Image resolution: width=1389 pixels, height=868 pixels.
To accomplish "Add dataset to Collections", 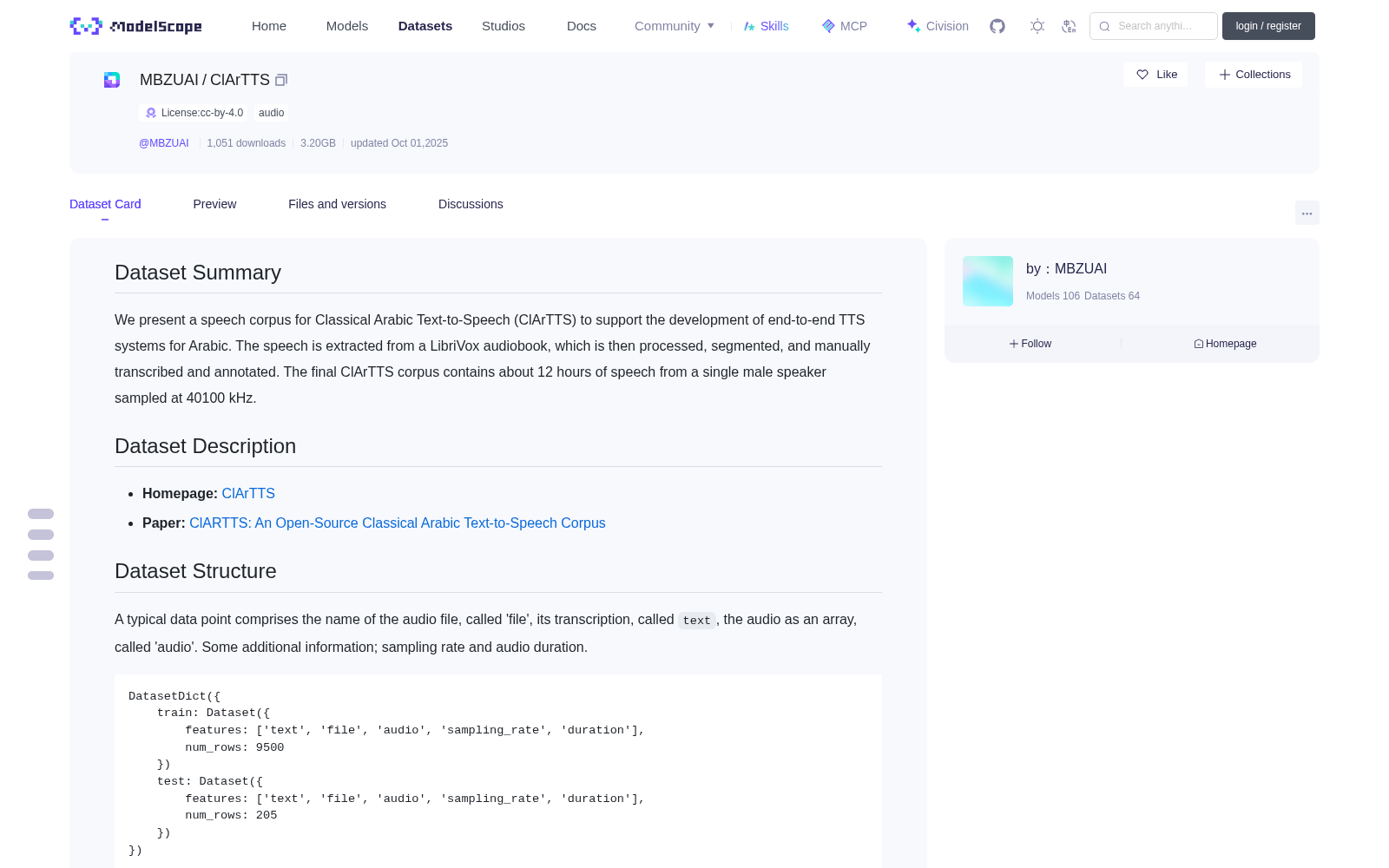I will point(1254,75).
